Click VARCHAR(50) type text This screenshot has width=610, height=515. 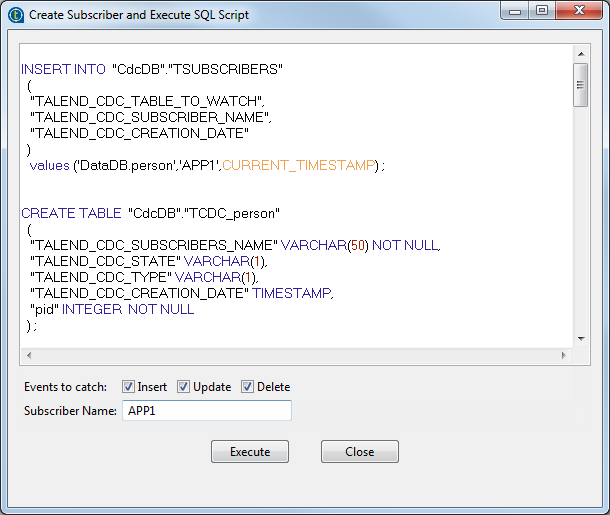(x=324, y=245)
